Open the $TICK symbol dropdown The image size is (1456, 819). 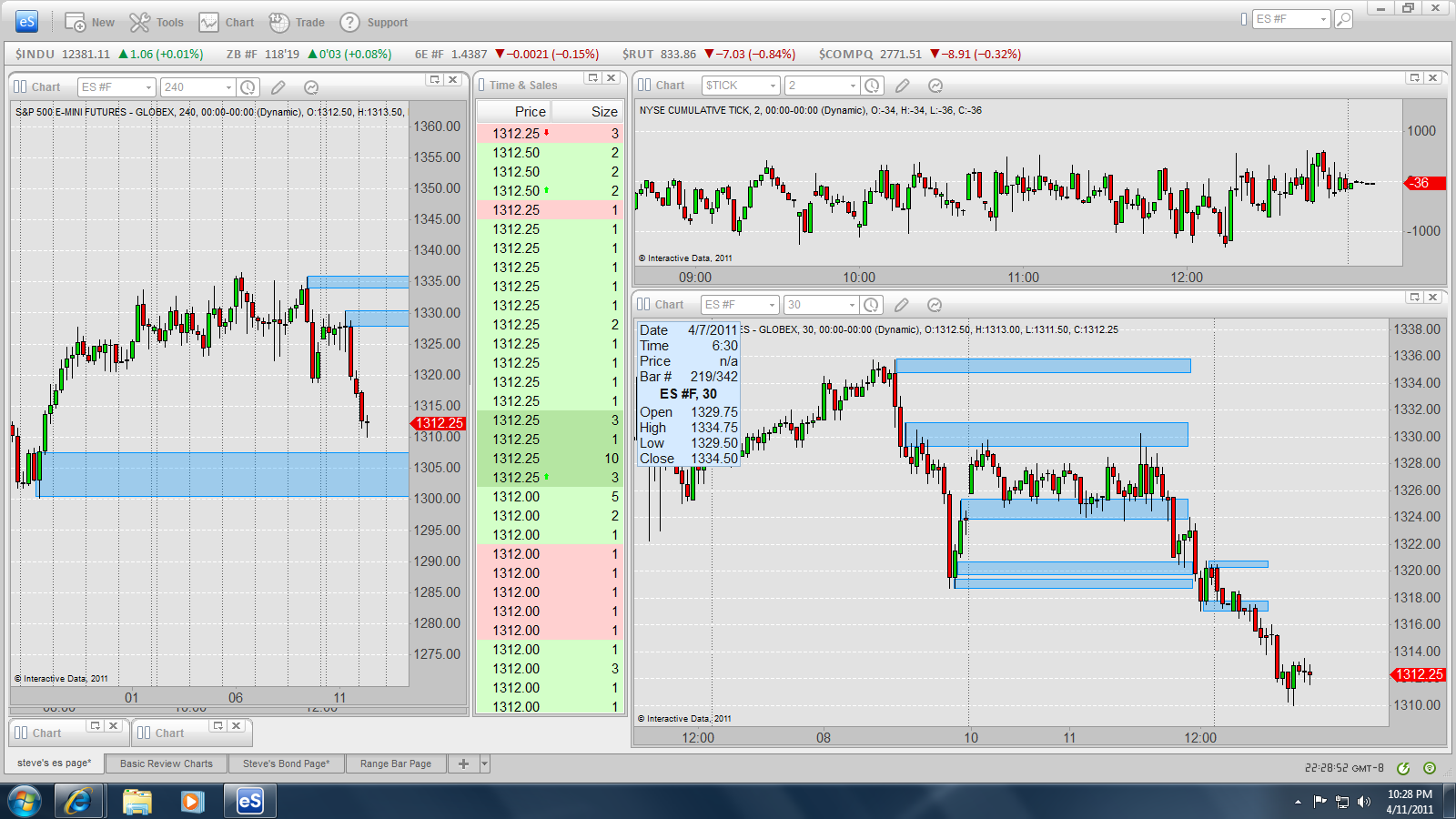pyautogui.click(x=773, y=86)
